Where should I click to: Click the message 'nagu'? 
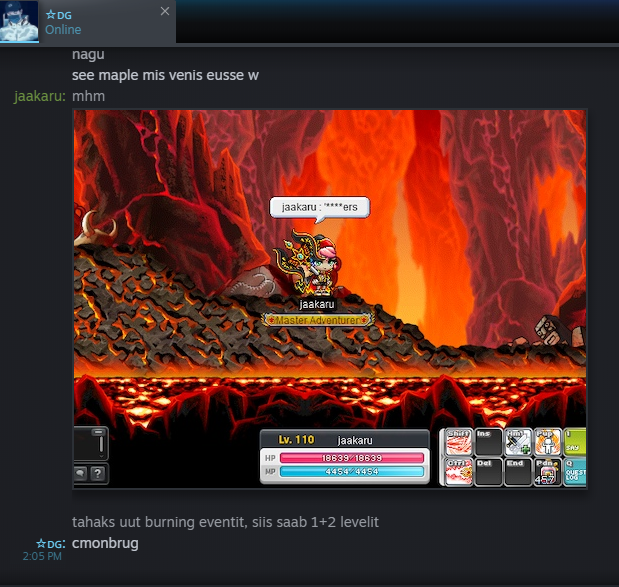point(88,54)
